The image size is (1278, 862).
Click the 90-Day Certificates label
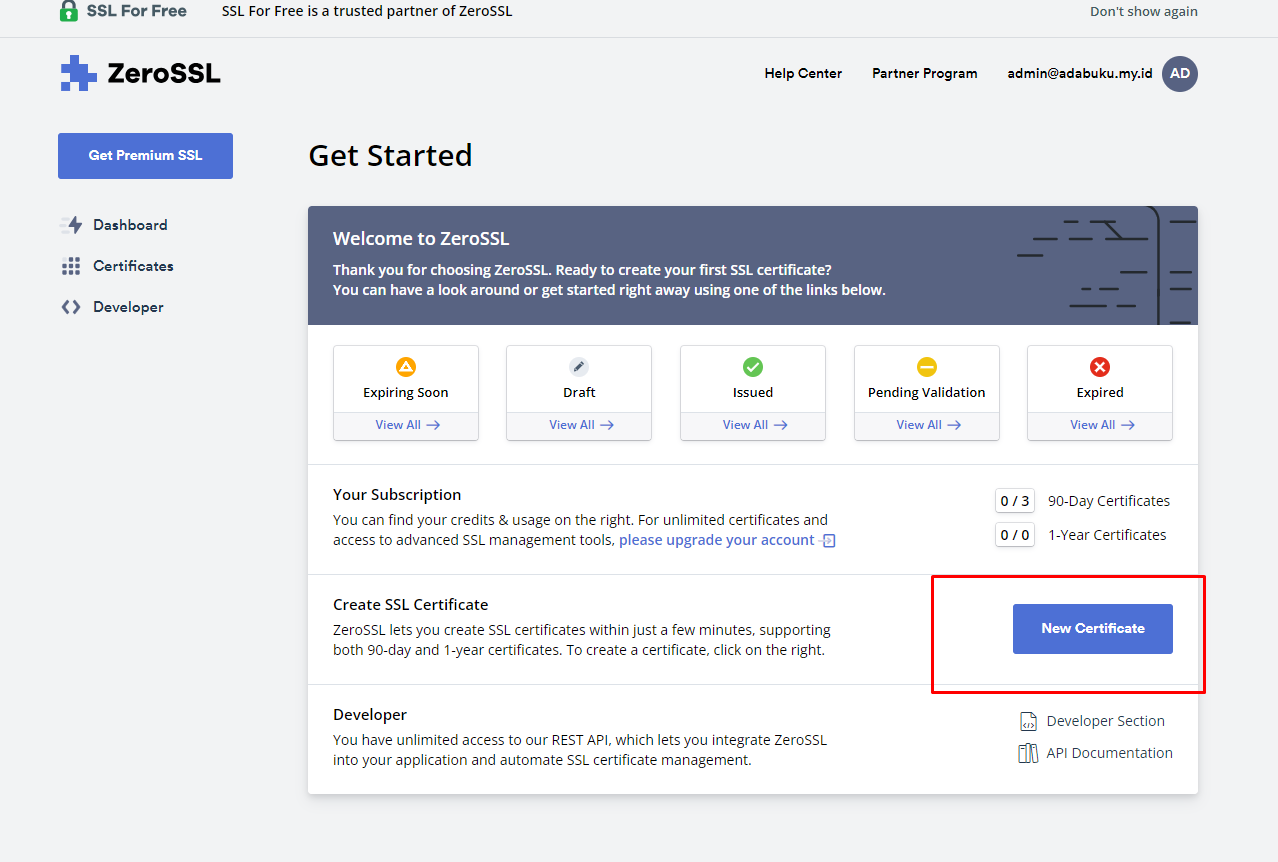pos(1109,501)
